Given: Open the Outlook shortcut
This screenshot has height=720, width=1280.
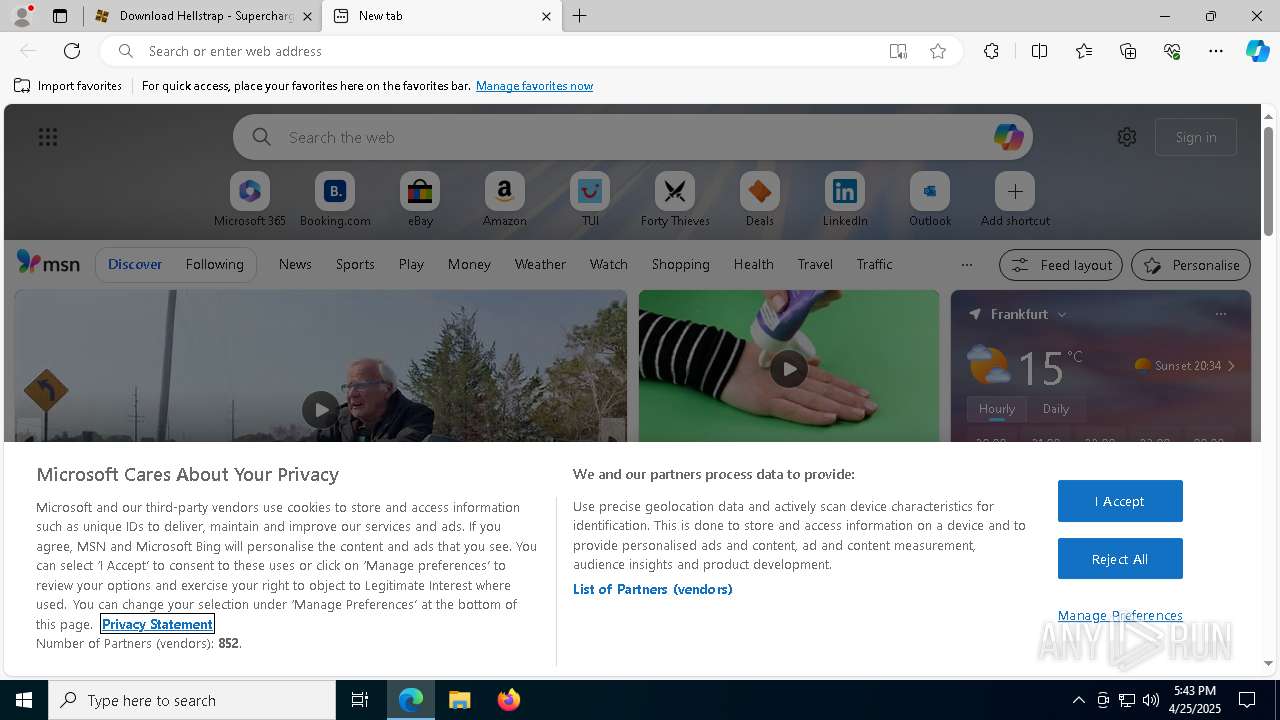Looking at the screenshot, I should click(x=930, y=200).
